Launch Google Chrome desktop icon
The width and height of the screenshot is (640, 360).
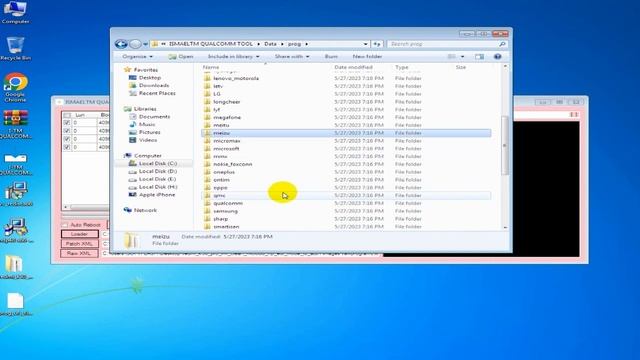[15, 87]
